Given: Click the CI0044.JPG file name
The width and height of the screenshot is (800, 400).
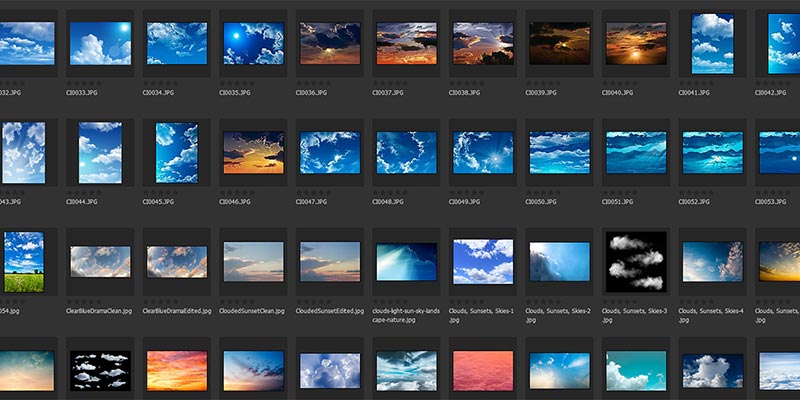Looking at the screenshot, I should coord(82,202).
